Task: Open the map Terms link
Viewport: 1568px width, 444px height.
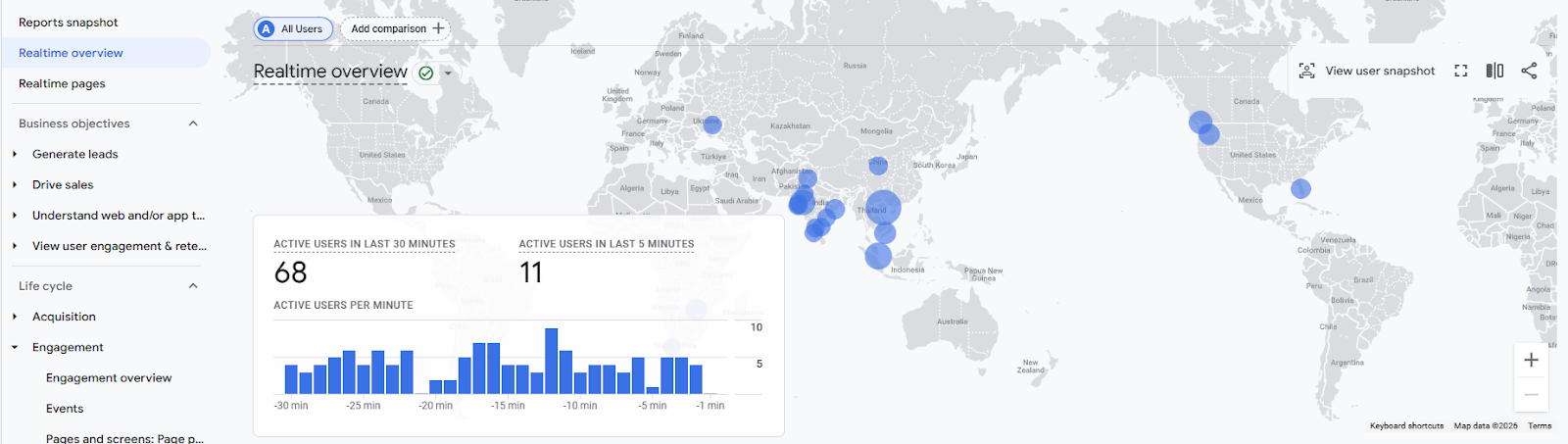Action: coord(1540,426)
